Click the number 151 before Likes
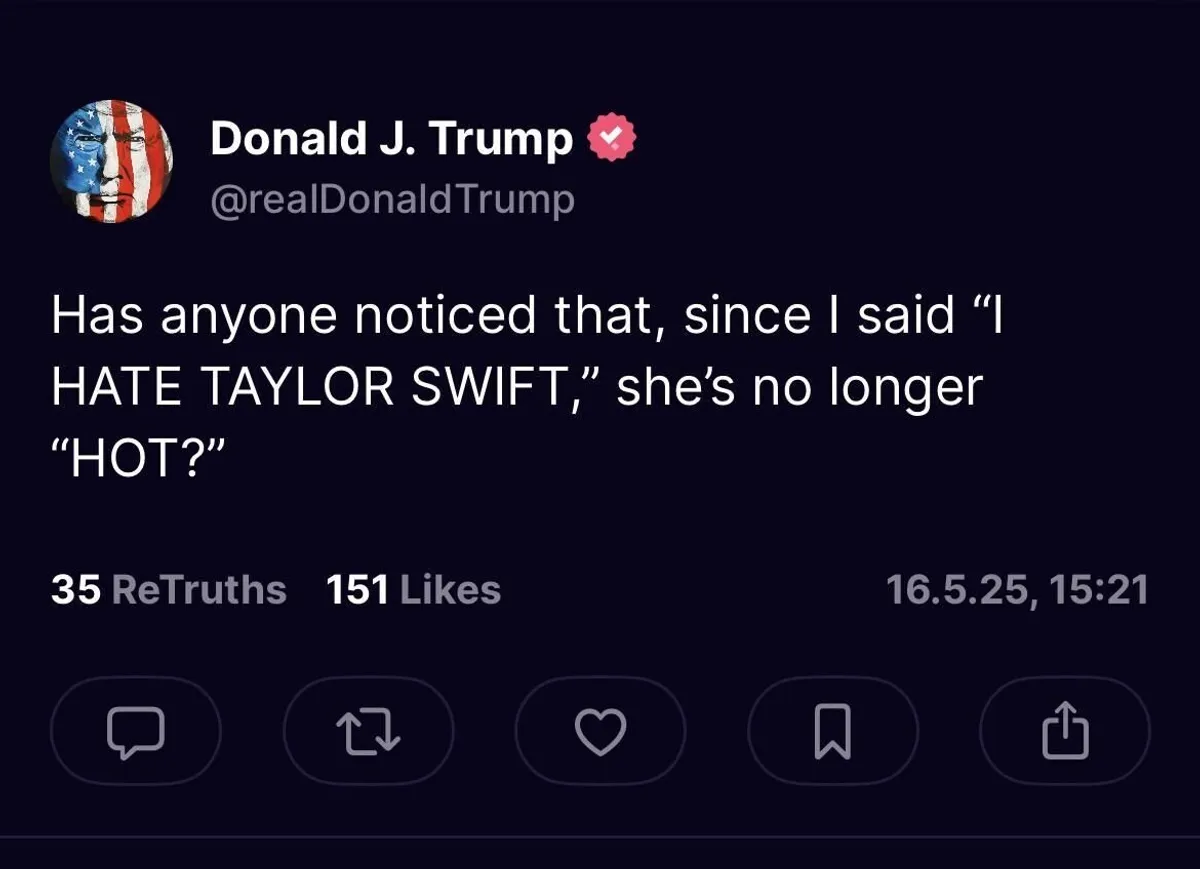Viewport: 1200px width, 869px height. pos(357,590)
